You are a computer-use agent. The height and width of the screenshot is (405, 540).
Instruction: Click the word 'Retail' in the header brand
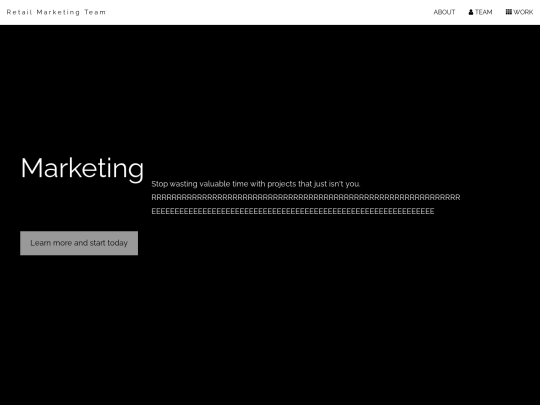point(19,12)
